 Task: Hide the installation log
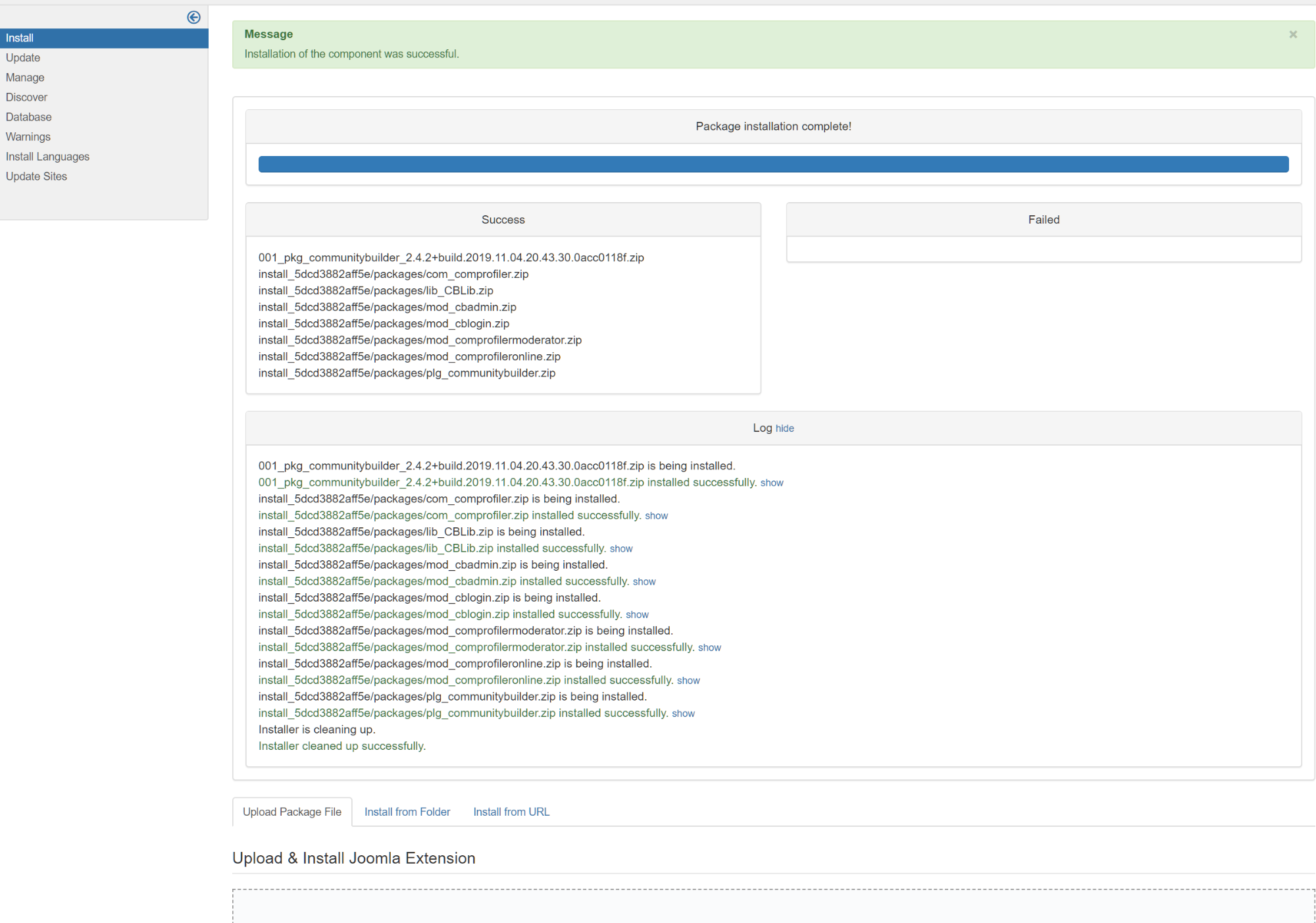coord(784,429)
